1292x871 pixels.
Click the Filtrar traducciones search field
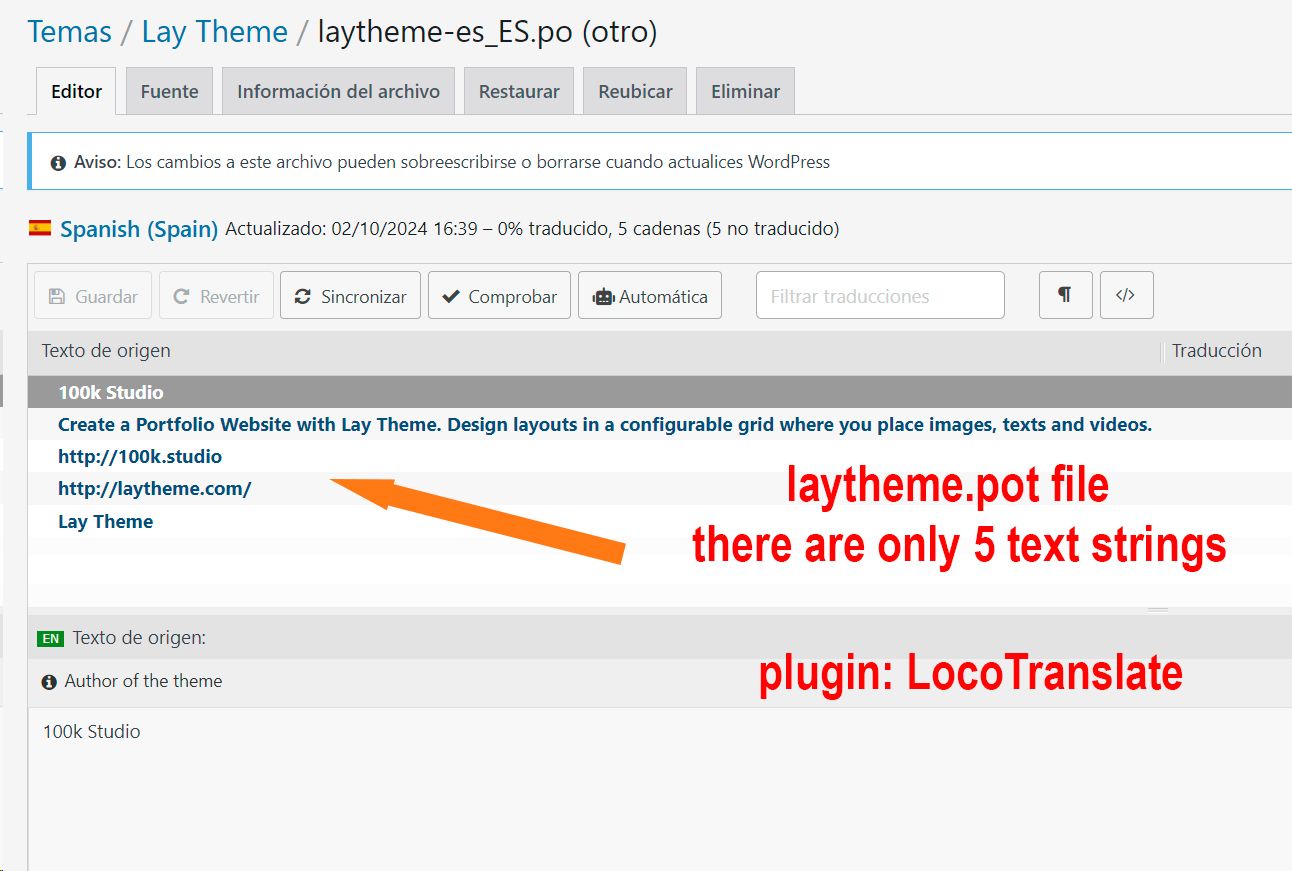(880, 296)
